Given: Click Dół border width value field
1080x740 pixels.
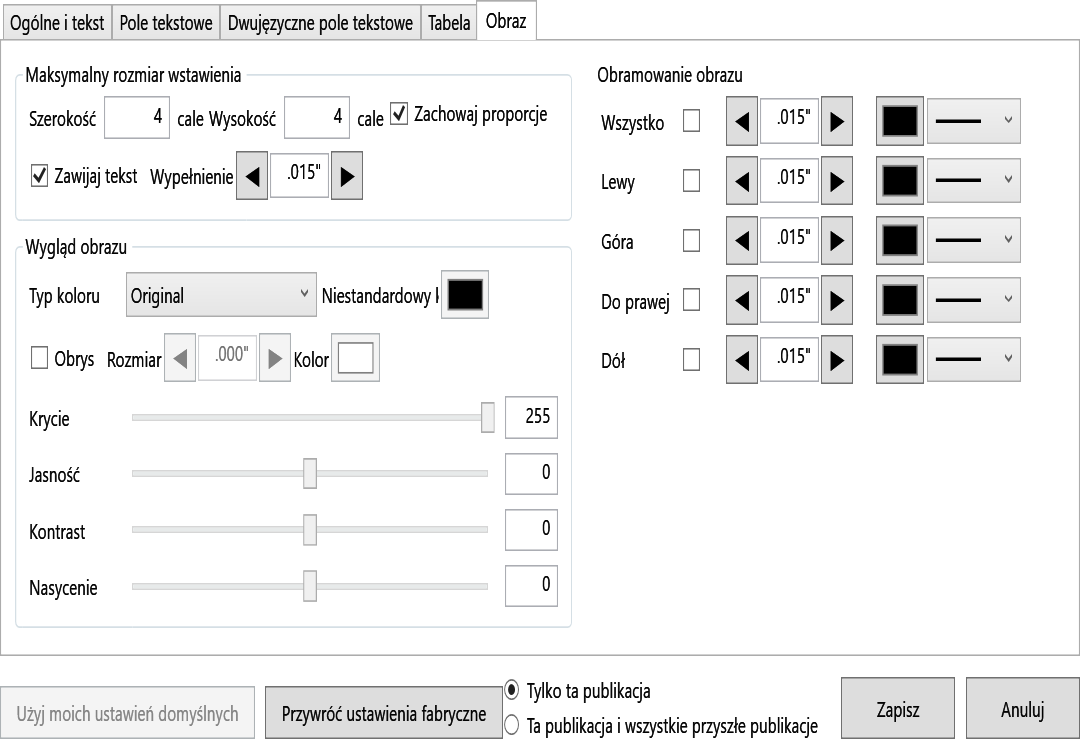Looking at the screenshot, I should (x=789, y=359).
